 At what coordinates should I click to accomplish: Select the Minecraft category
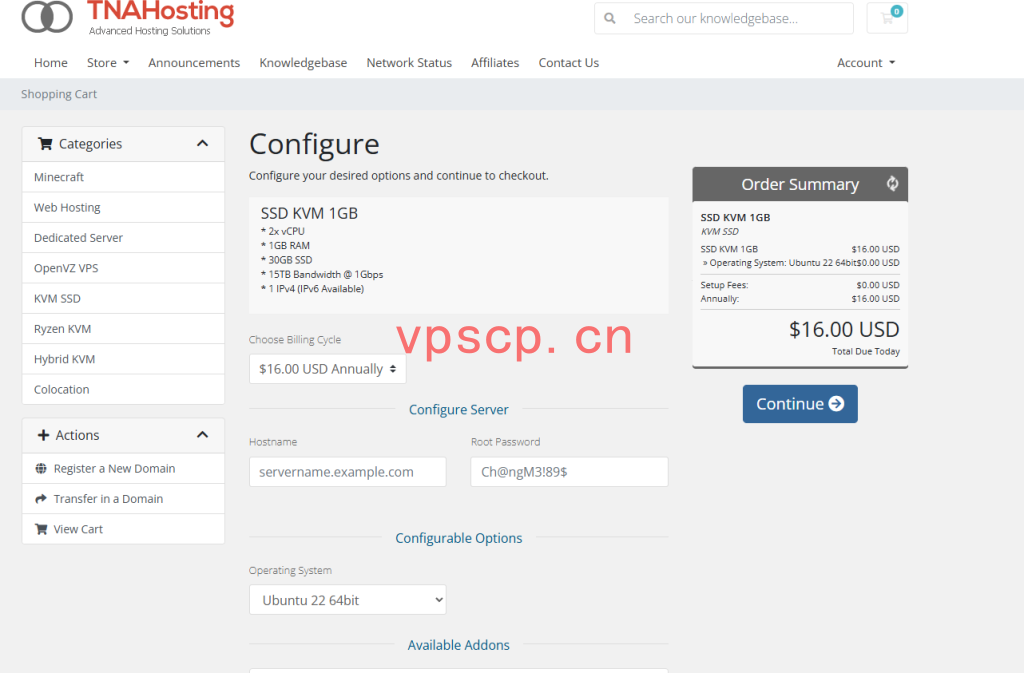(123, 177)
